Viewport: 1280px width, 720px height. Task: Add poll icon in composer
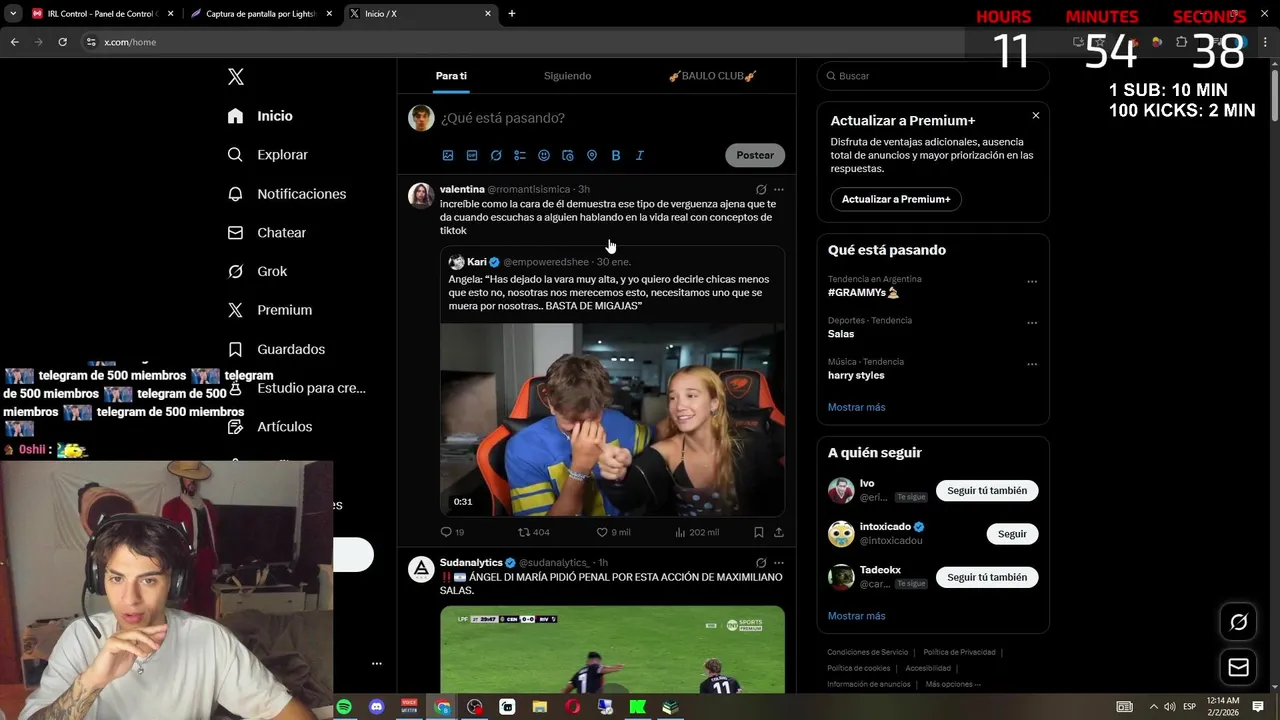coord(520,155)
